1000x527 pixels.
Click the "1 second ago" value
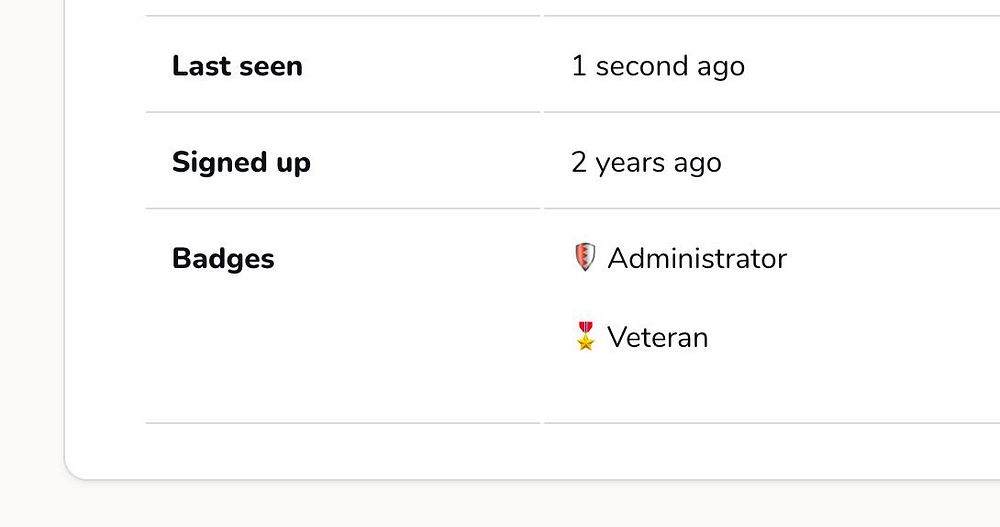(657, 66)
